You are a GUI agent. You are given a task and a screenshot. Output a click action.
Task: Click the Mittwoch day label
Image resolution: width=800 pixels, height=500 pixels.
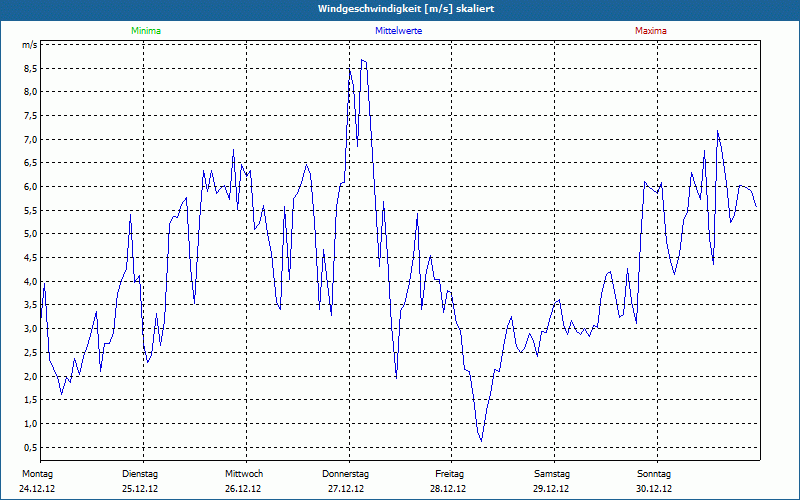[244, 474]
